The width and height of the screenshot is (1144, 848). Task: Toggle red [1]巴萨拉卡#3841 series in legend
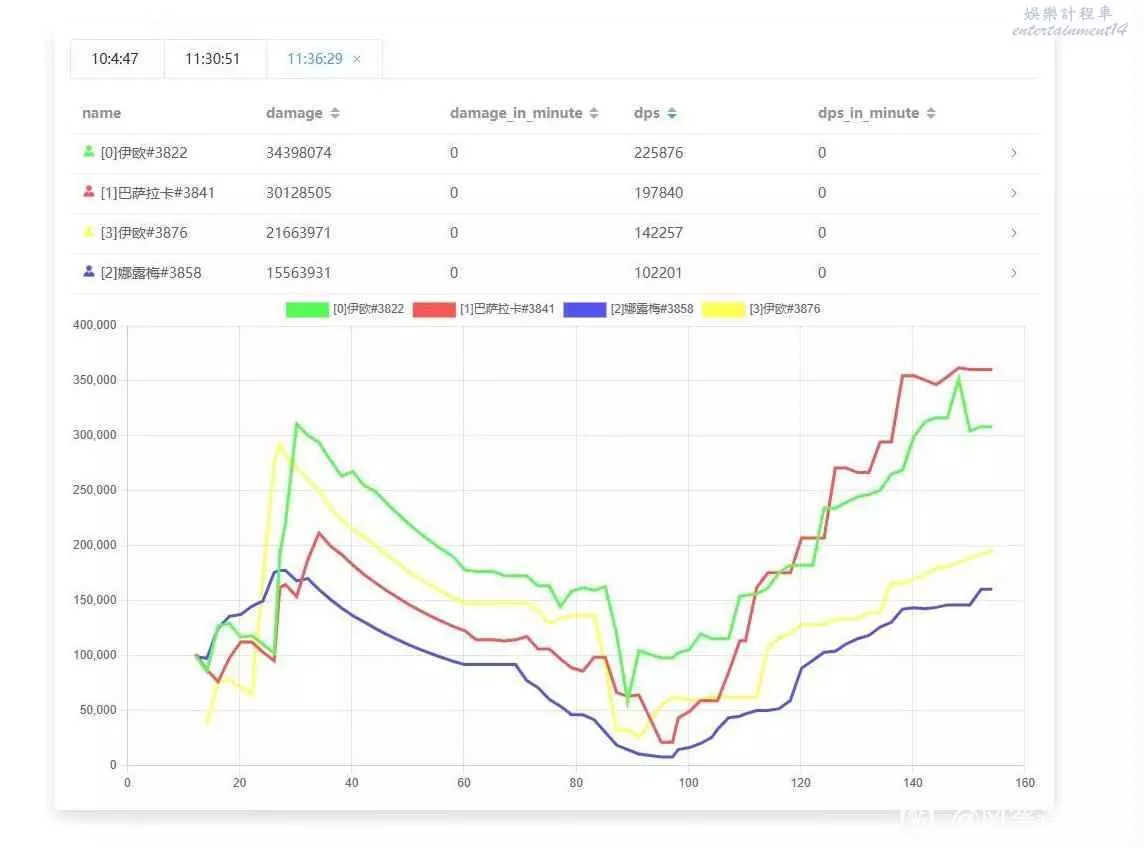[434, 309]
